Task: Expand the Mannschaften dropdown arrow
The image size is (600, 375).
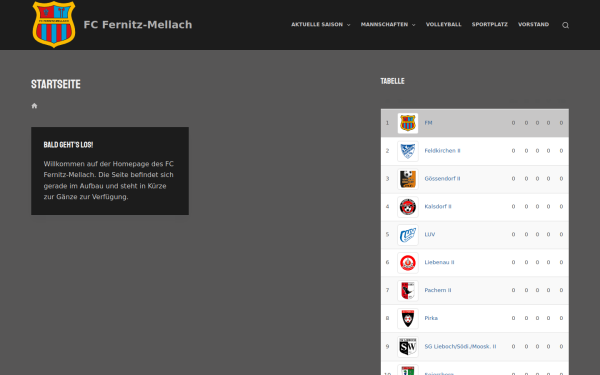Action: 413,25
